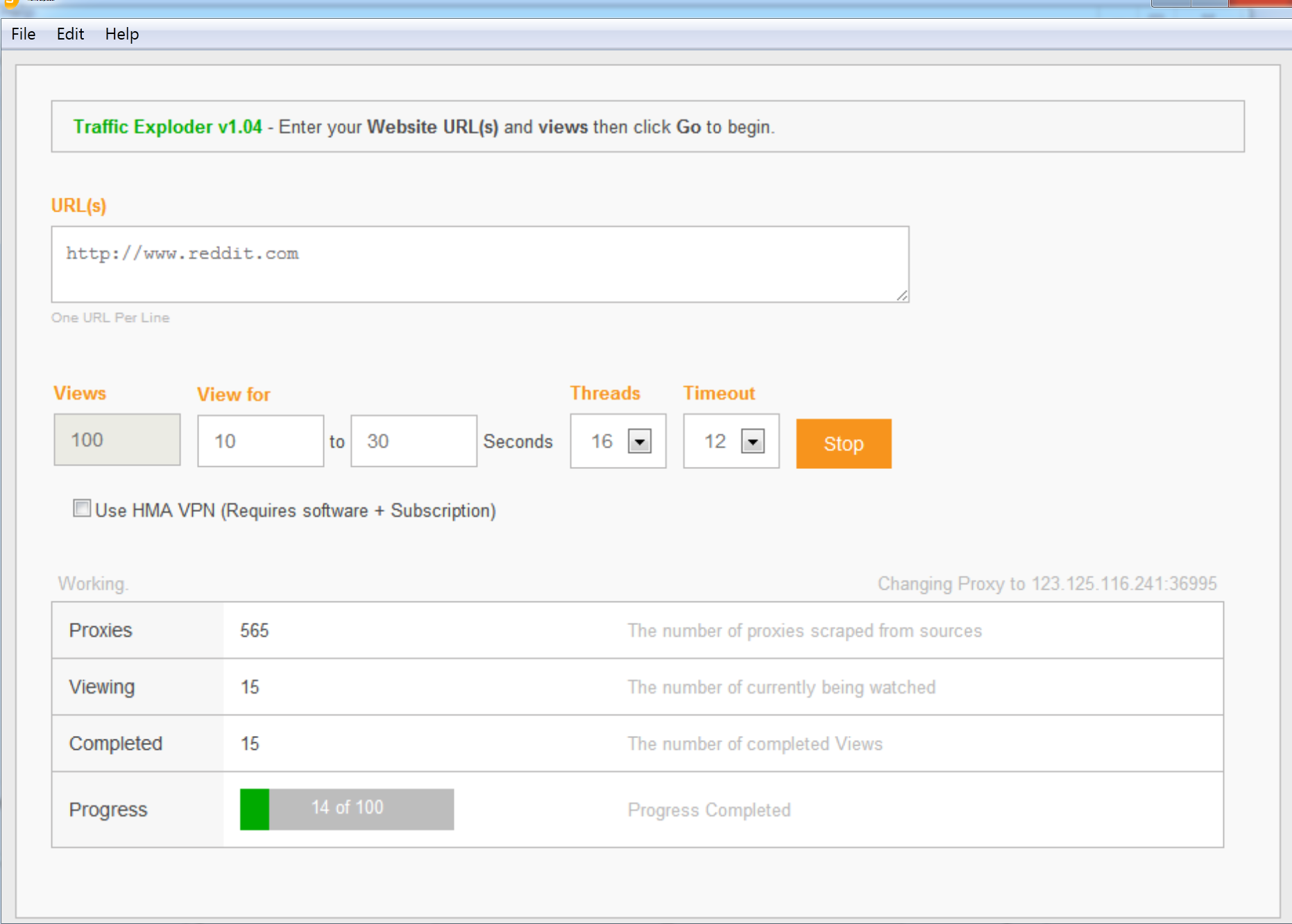1292x924 pixels.
Task: Click the Views field showing 100
Action: (117, 440)
